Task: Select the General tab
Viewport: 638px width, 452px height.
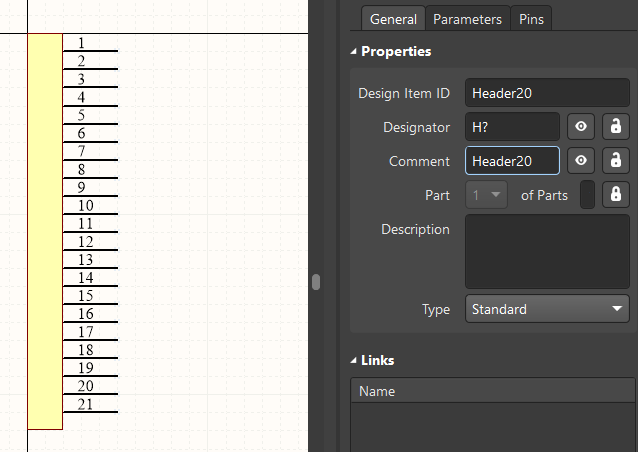Action: [393, 19]
